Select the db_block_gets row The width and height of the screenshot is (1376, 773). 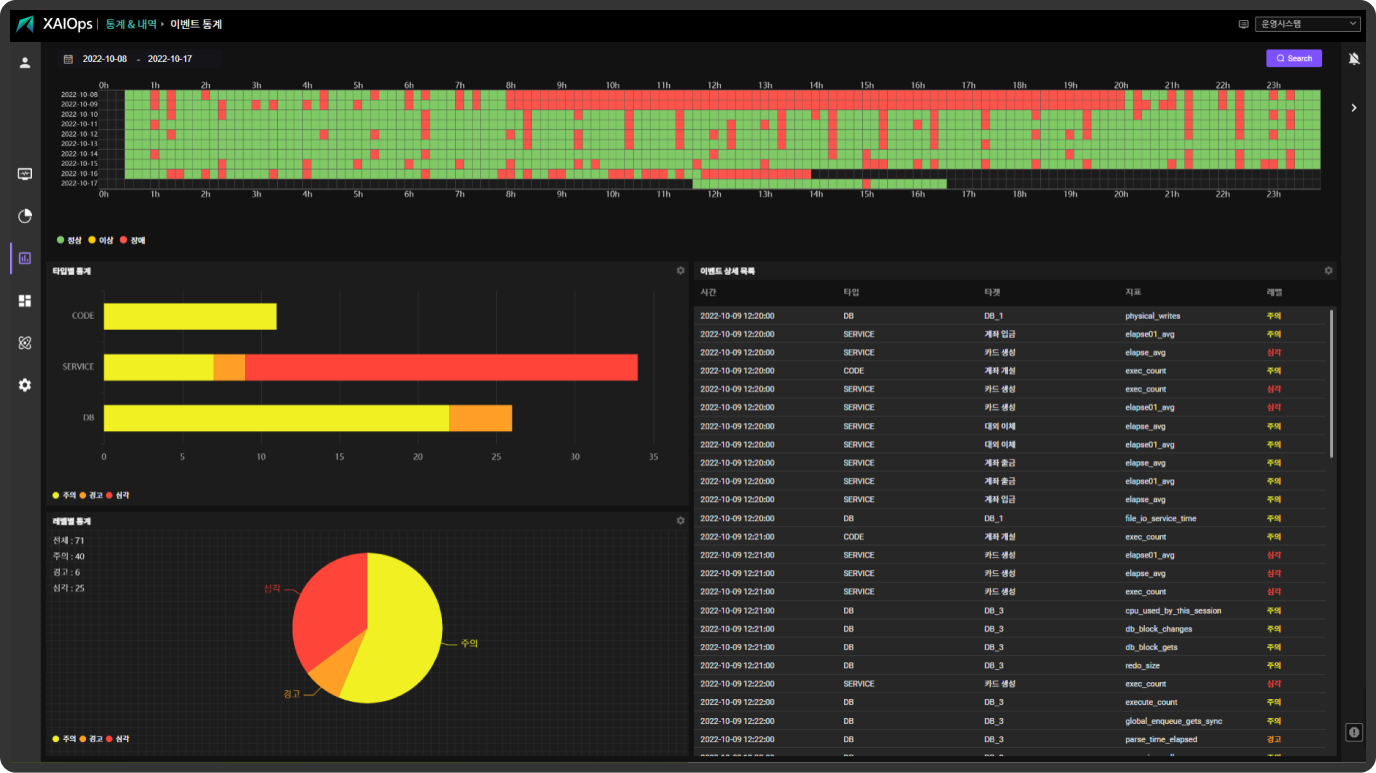pyautogui.click(x=1010, y=647)
